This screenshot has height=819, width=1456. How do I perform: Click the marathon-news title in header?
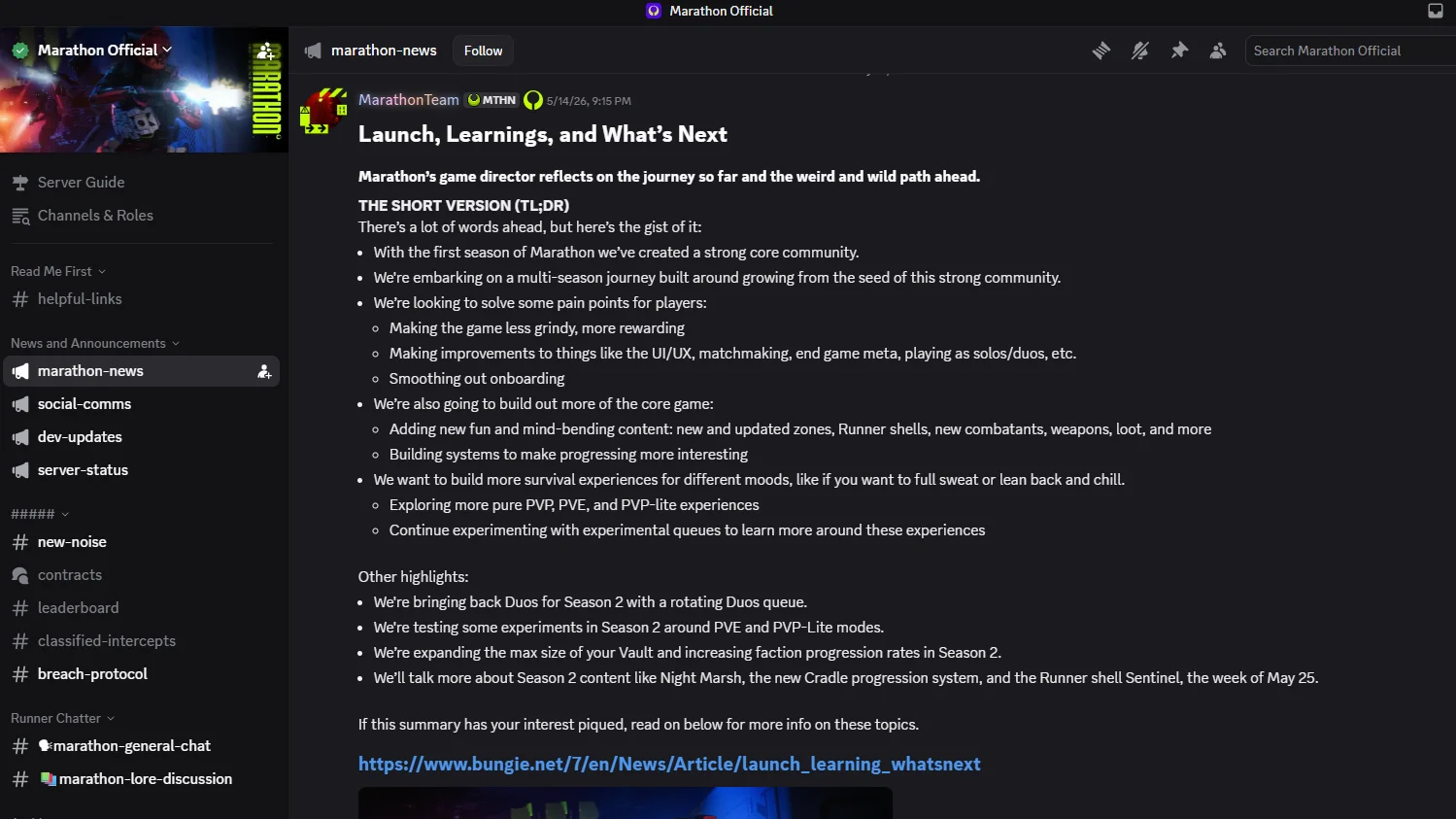point(384,51)
